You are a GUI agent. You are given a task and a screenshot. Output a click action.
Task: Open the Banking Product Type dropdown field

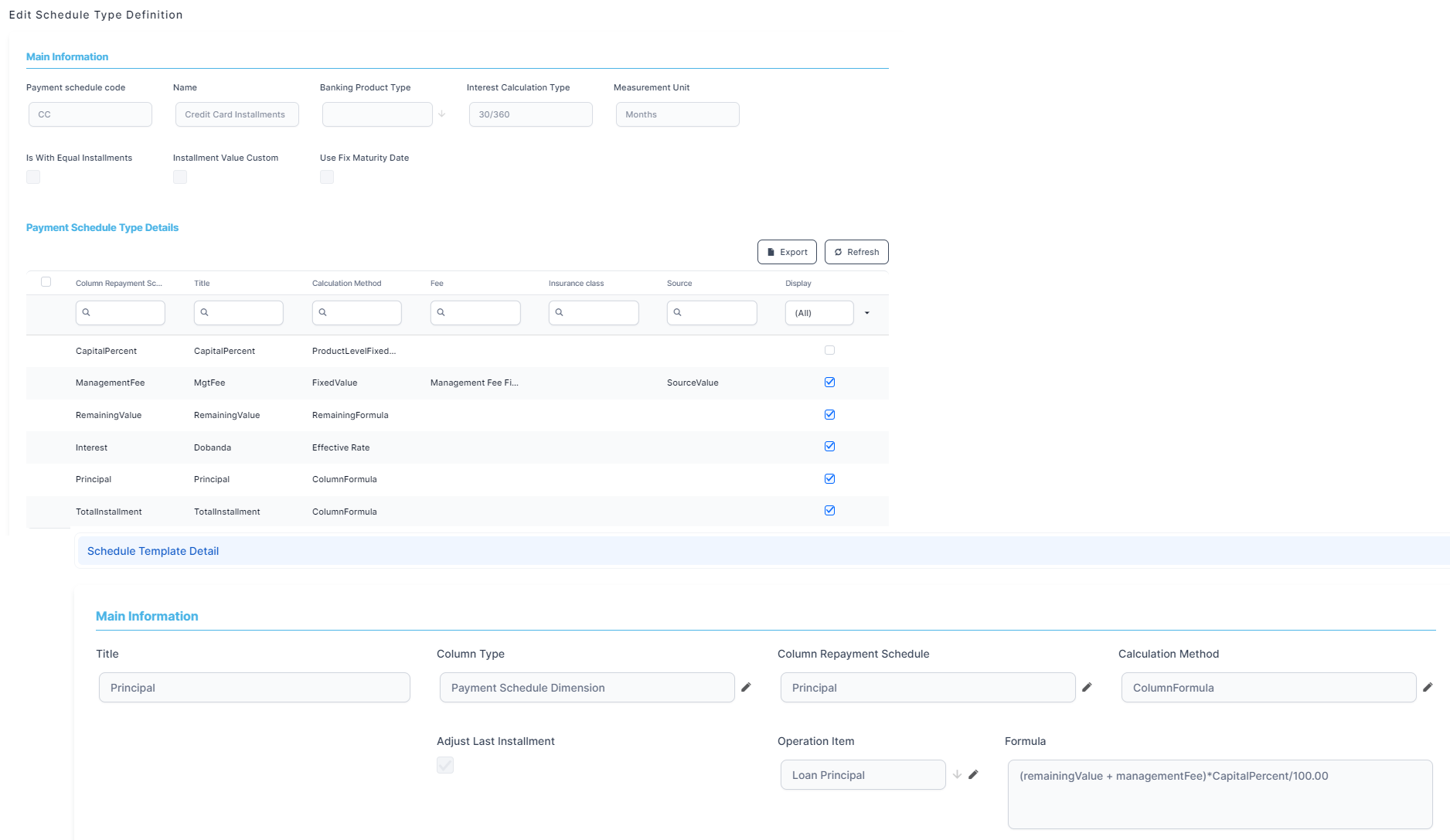377,114
